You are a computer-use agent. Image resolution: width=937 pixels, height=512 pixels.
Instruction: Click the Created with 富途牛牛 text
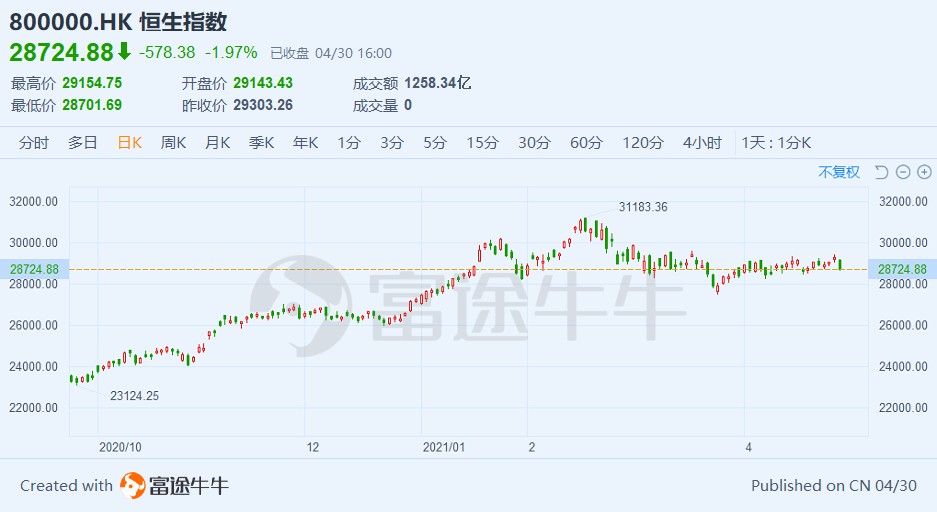tap(124, 485)
